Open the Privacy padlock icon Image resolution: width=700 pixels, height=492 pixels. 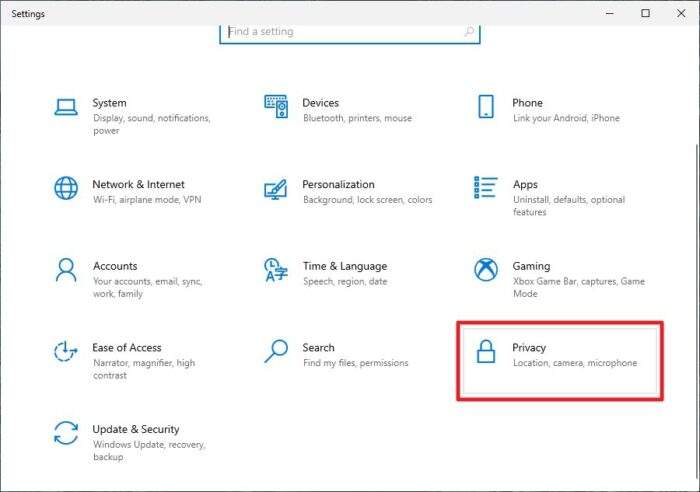[x=486, y=351]
